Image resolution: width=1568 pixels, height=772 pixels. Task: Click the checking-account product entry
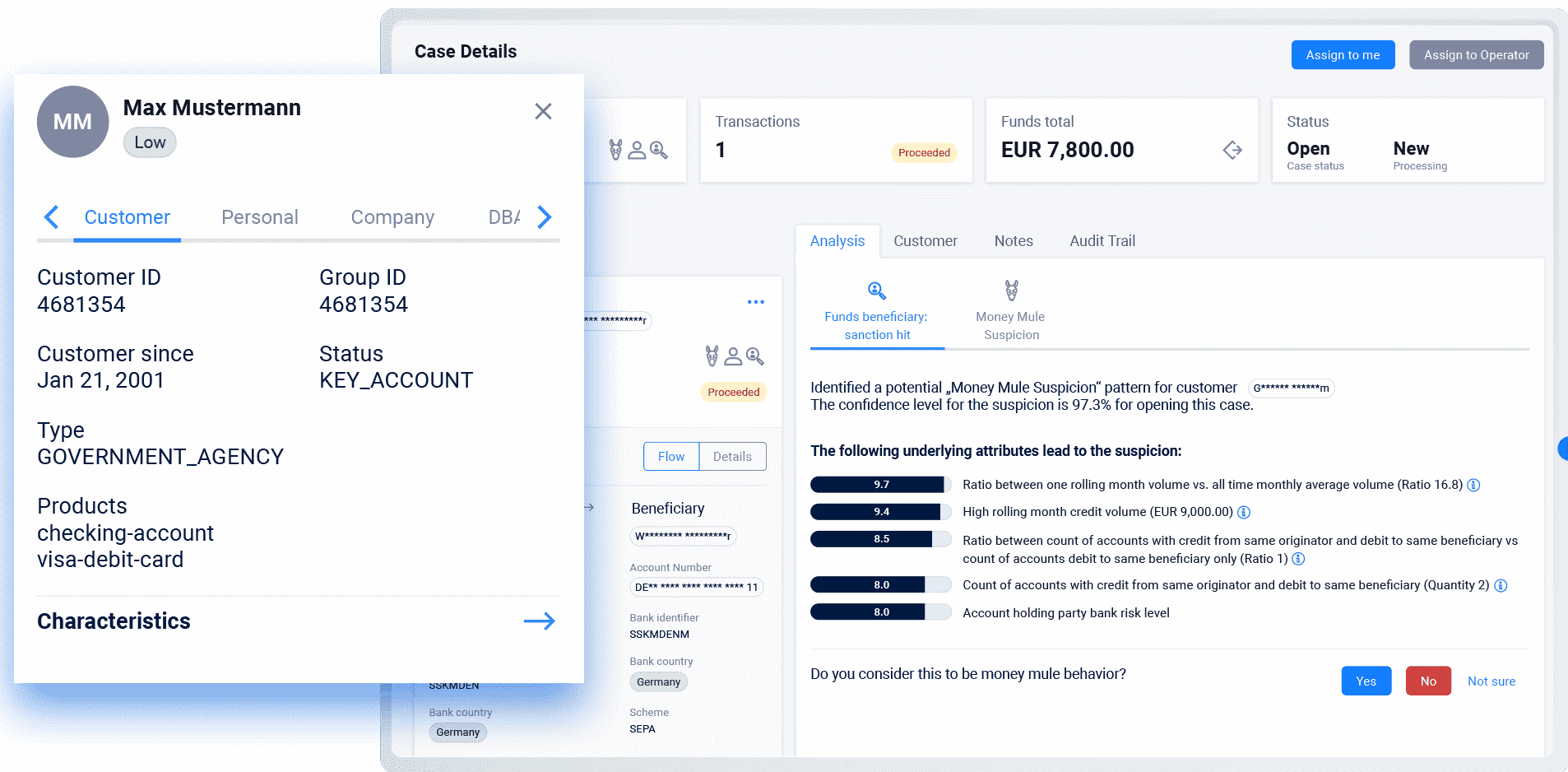click(x=125, y=533)
